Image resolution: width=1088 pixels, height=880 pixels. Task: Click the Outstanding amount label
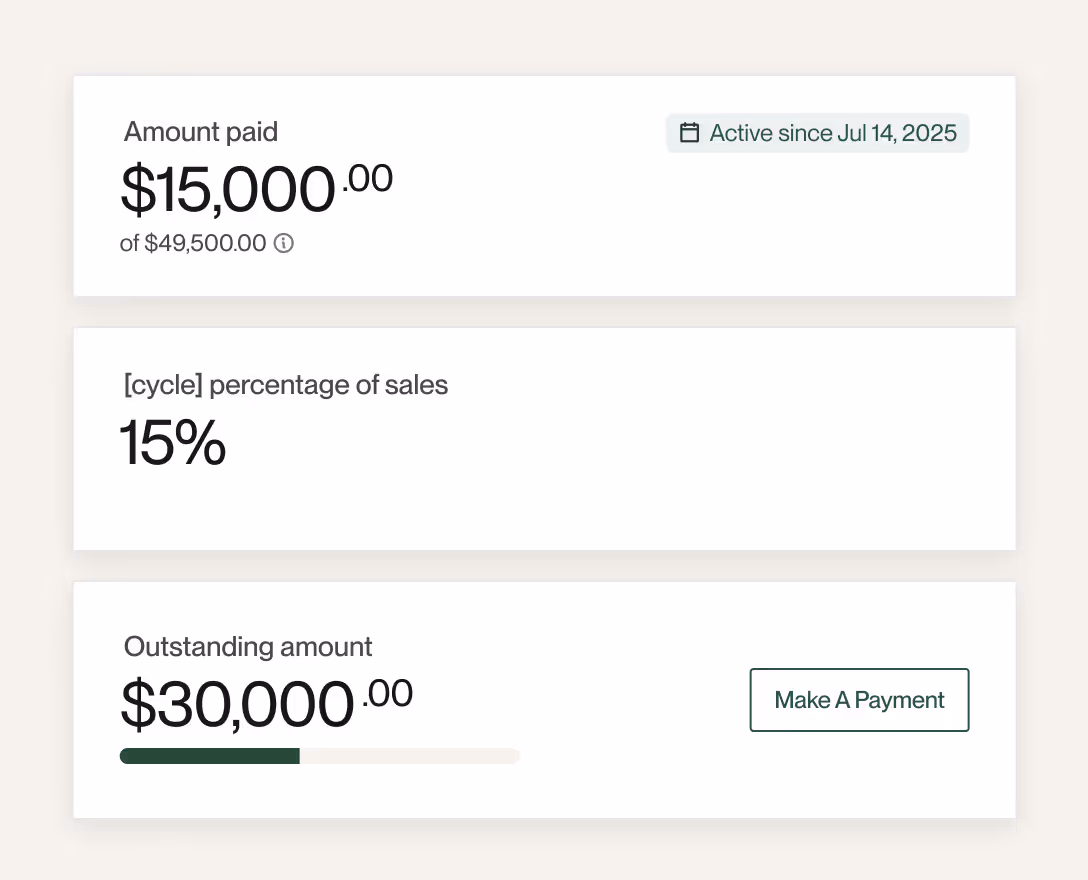click(x=248, y=647)
